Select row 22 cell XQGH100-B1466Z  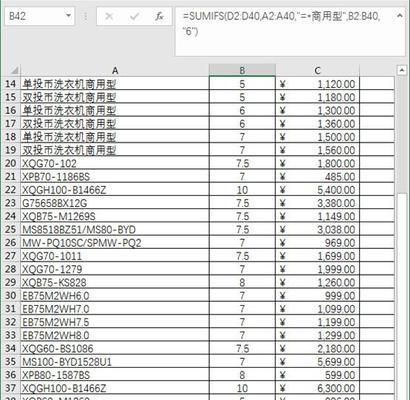click(115, 190)
